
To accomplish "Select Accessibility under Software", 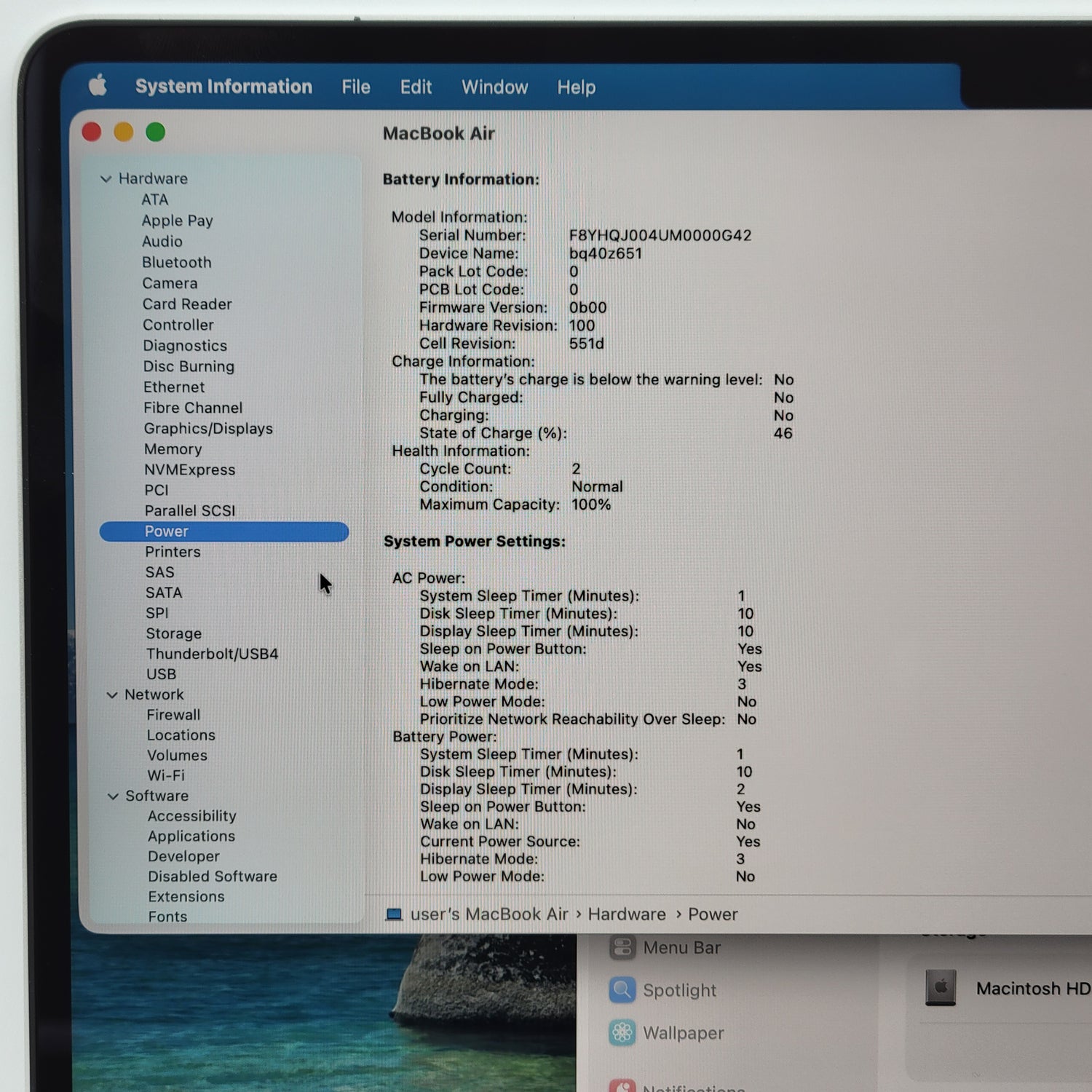I will click(x=192, y=816).
